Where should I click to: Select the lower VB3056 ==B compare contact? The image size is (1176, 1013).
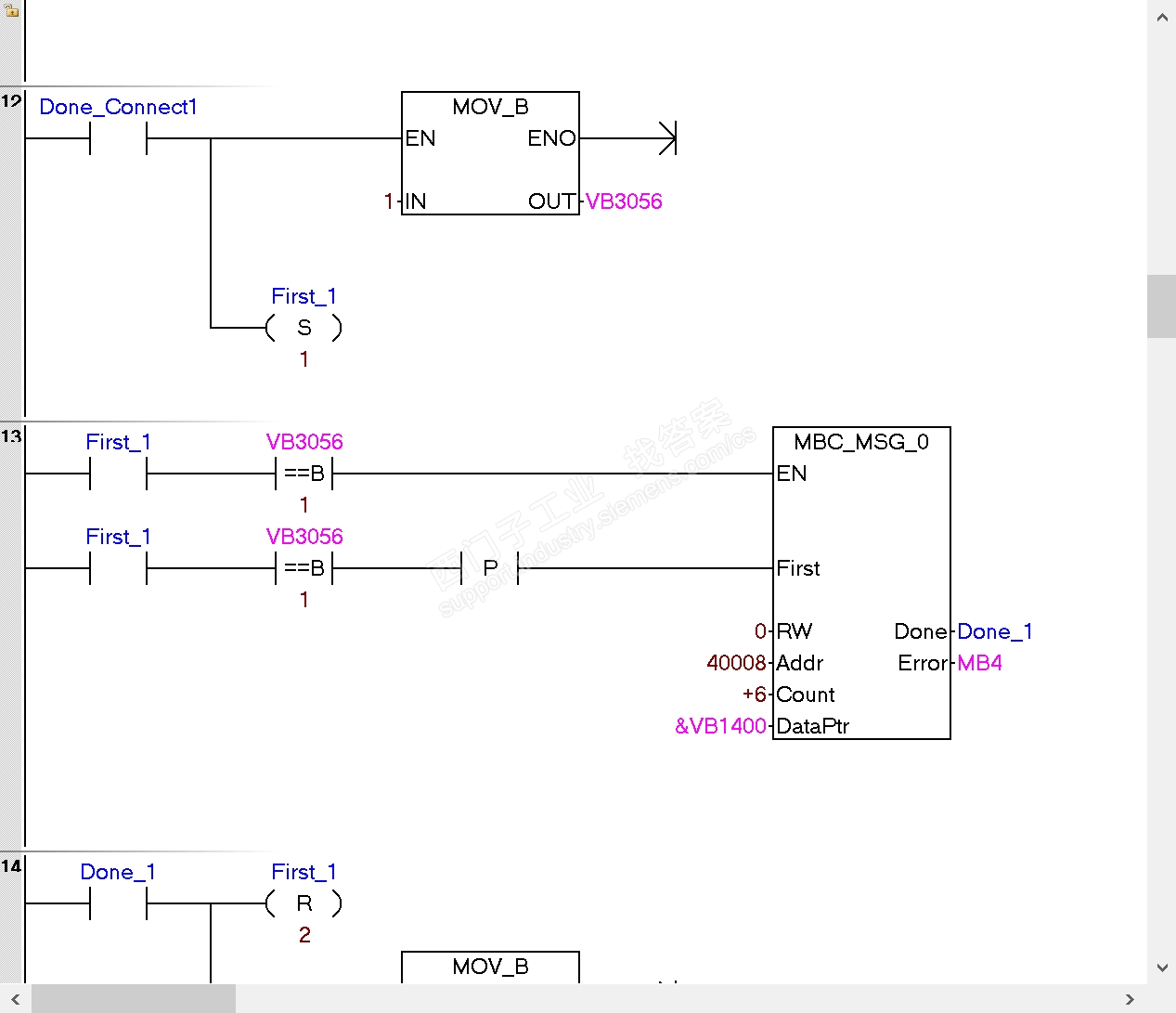(304, 568)
